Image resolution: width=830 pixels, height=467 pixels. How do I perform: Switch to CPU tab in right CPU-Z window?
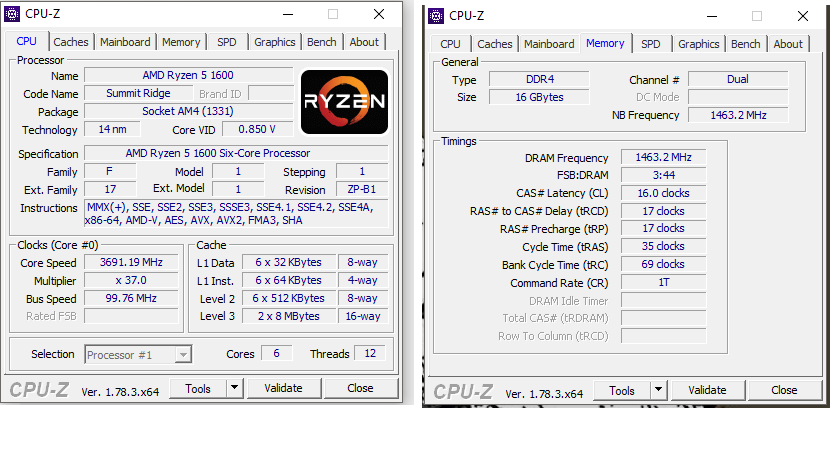450,44
